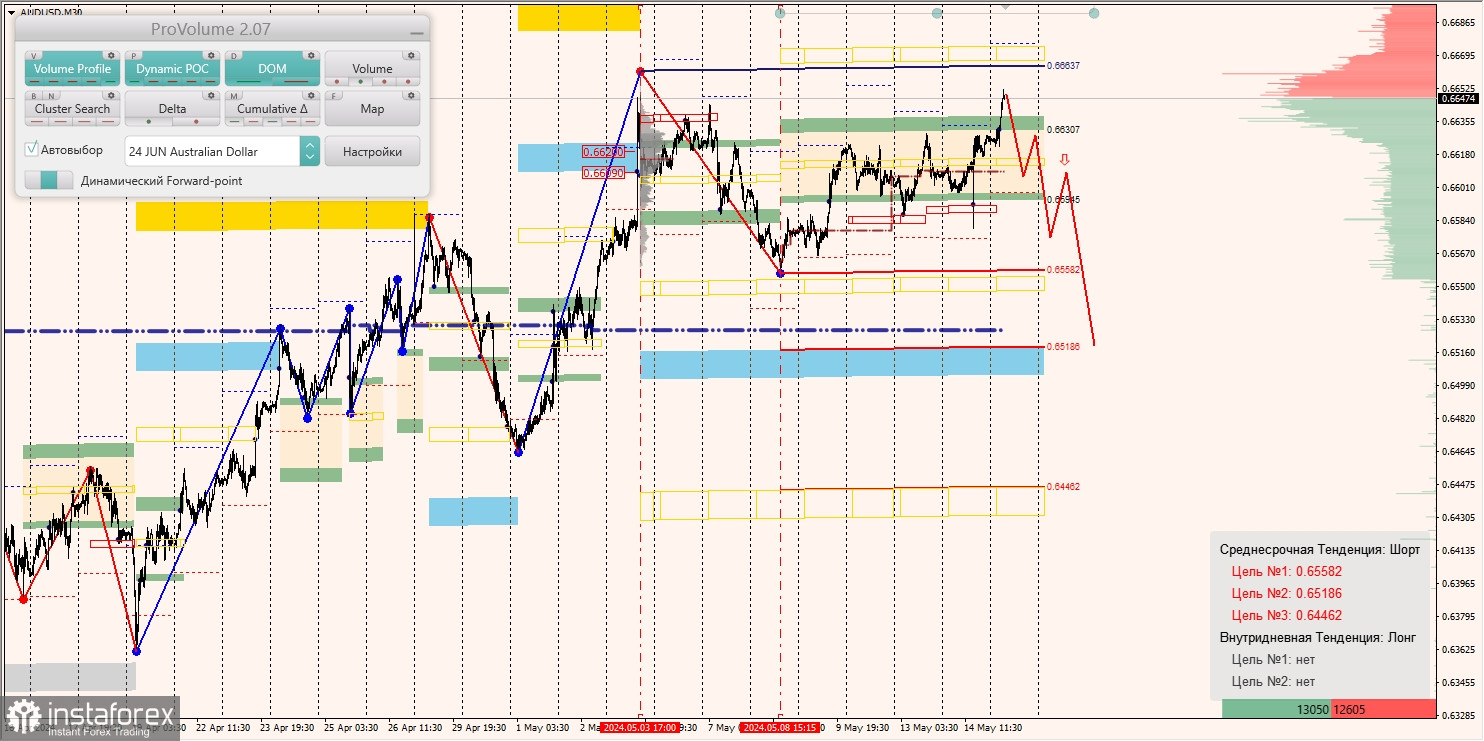The height and width of the screenshot is (741, 1484).
Task: Click Внутридневная Тенденция: Лонг text
Action: (1318, 637)
